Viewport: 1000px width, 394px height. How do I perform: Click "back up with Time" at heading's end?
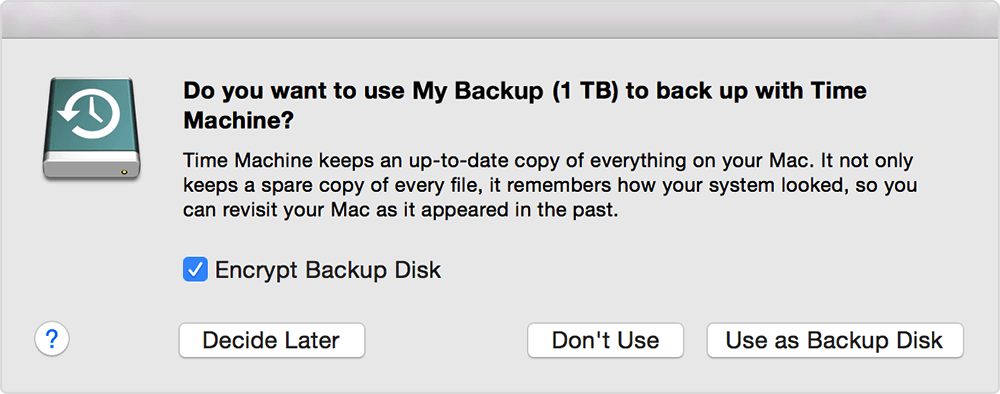pos(746,91)
